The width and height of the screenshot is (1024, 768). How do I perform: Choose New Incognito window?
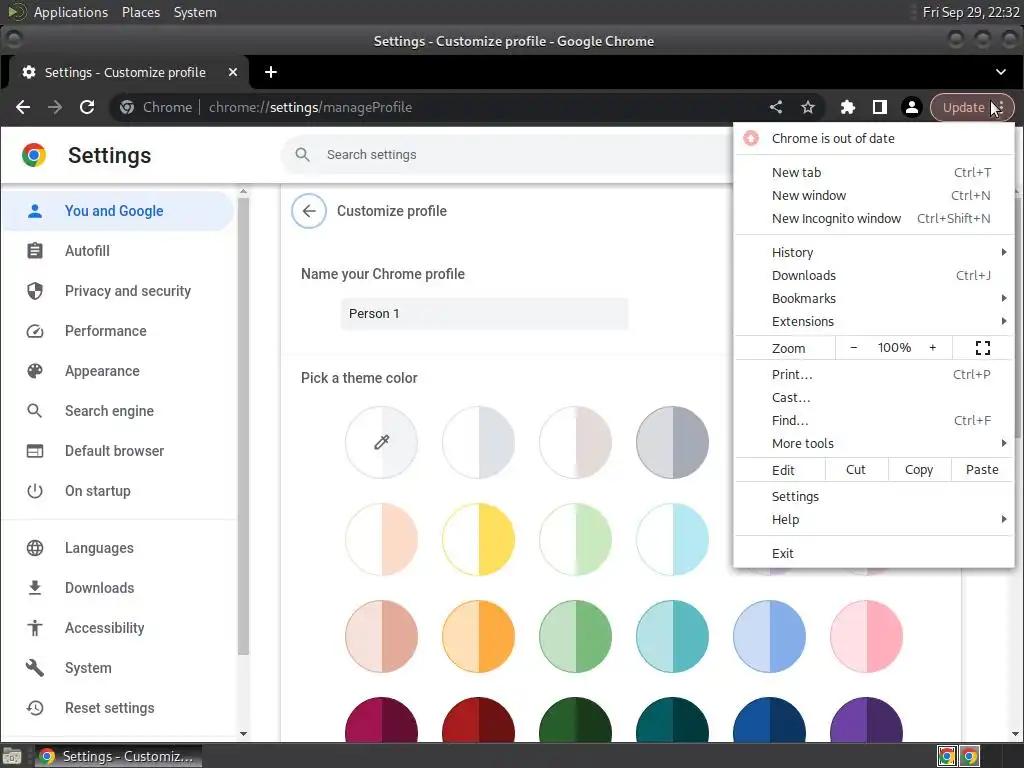[874, 218]
